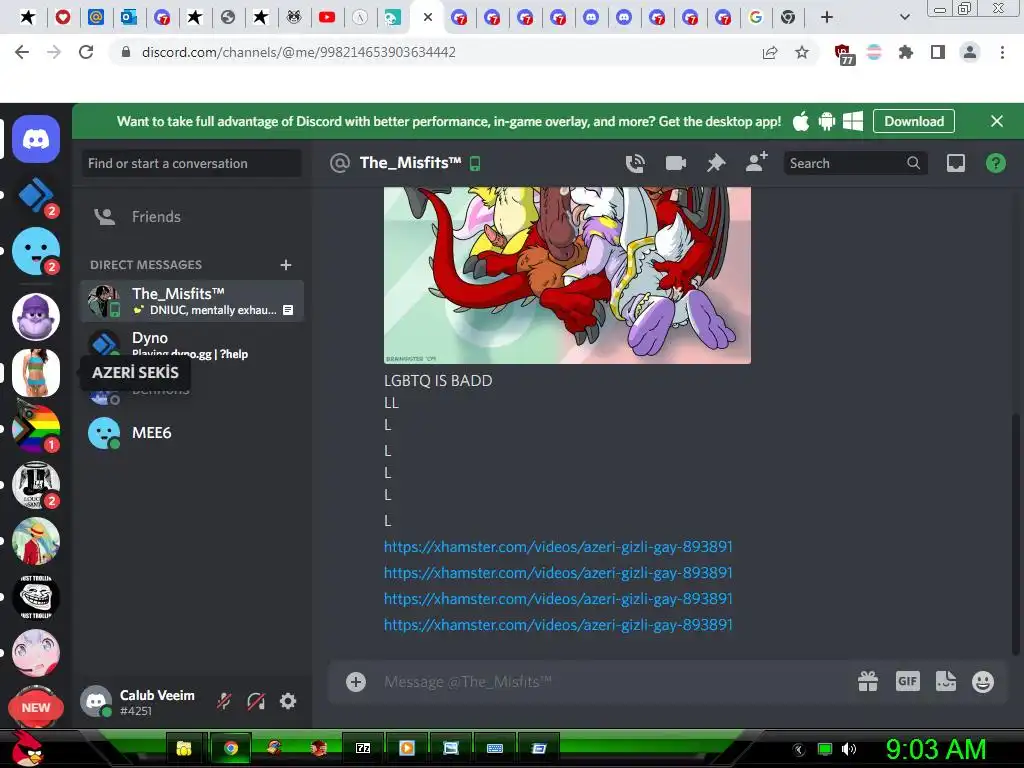Switch to the Google tab

pos(756,17)
